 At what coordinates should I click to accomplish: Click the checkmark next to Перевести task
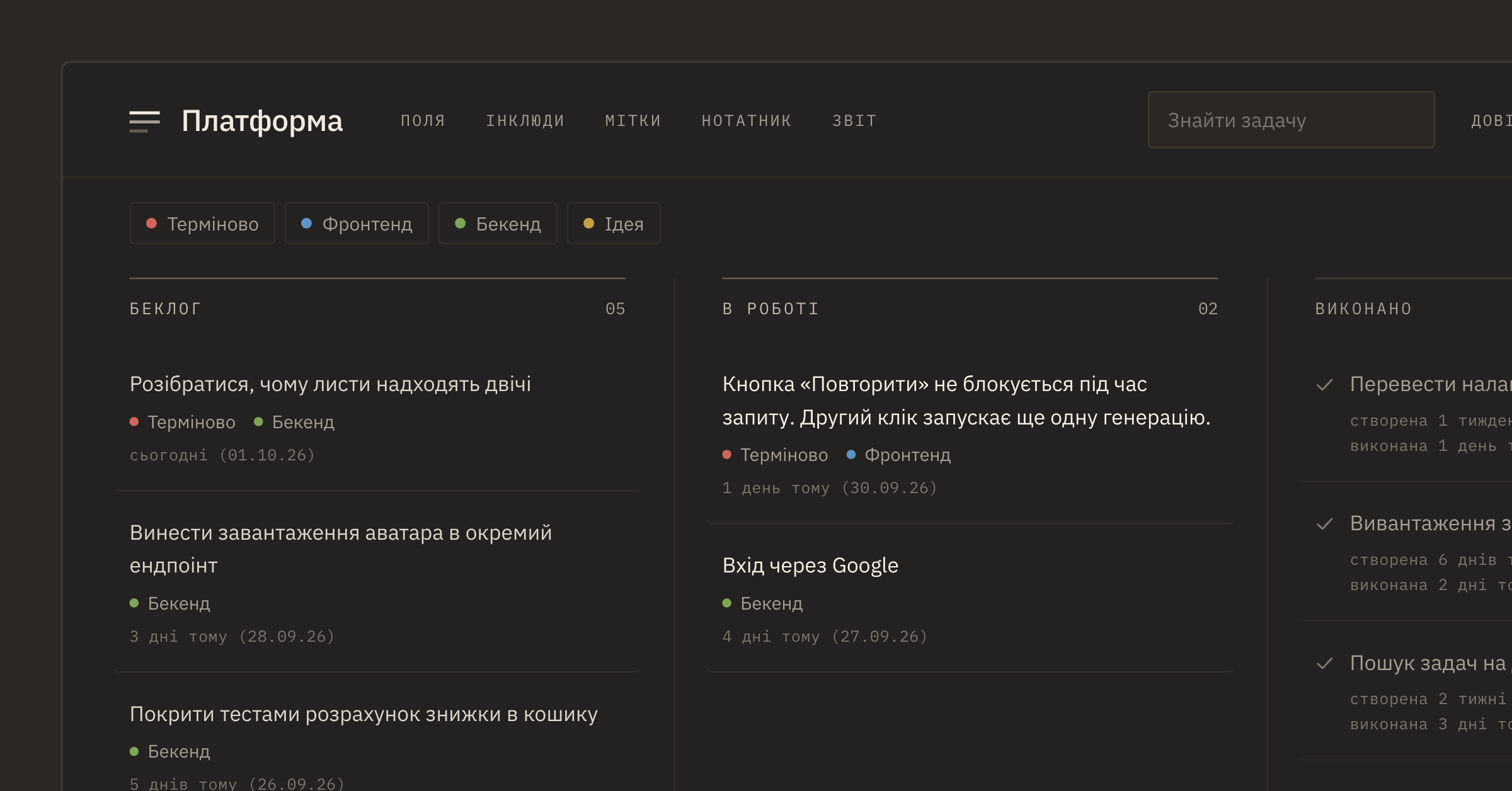coord(1325,385)
